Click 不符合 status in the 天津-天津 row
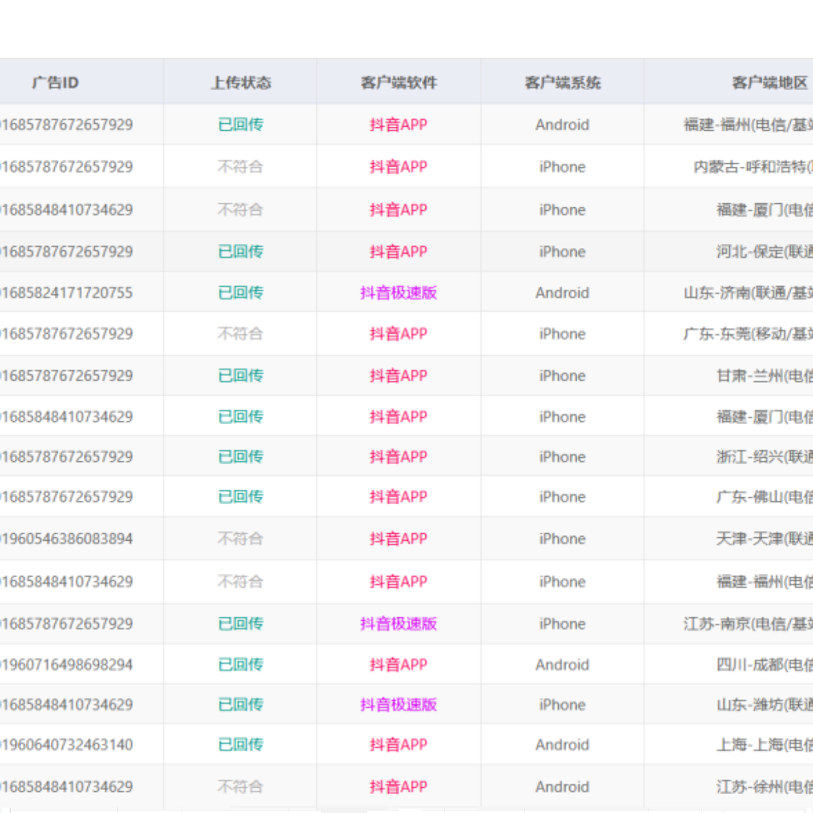This screenshot has height=813, width=813. 240,539
